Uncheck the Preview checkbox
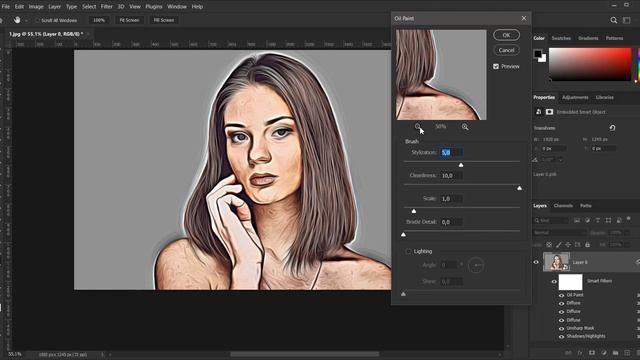 pos(496,66)
